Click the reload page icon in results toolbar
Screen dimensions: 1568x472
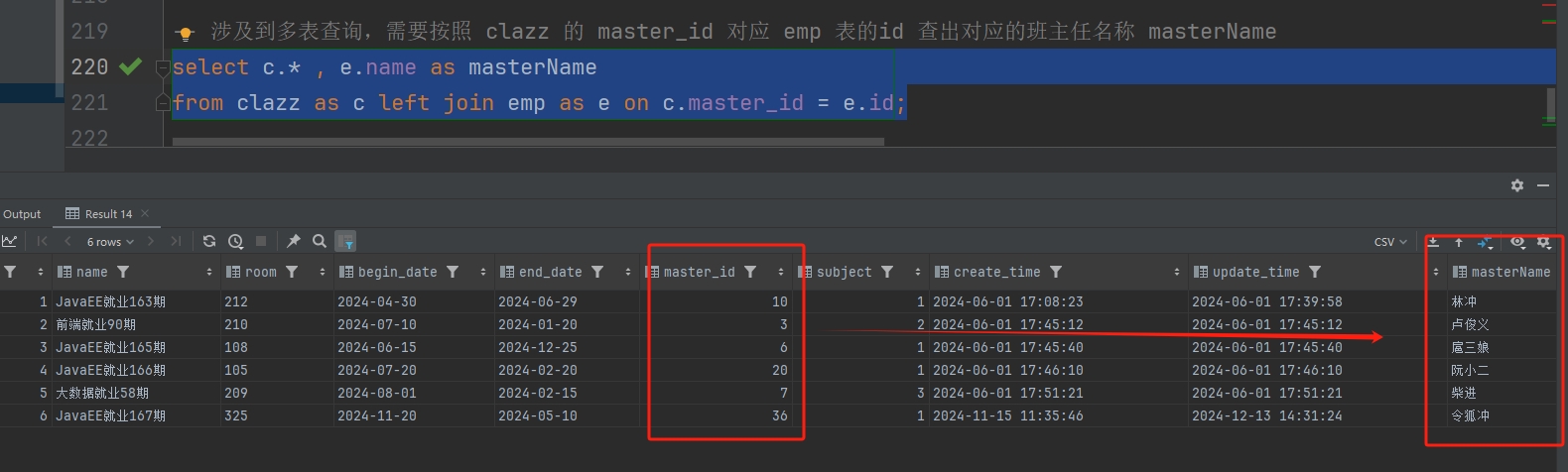point(209,241)
